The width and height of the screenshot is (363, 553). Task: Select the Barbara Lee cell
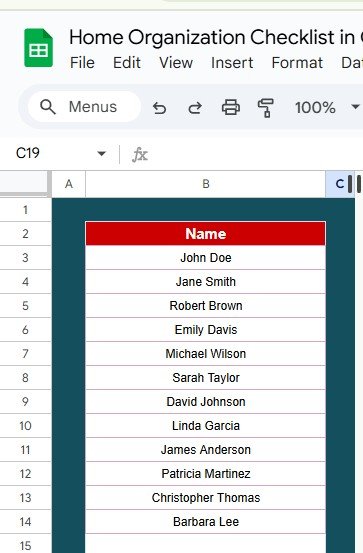tap(206, 522)
